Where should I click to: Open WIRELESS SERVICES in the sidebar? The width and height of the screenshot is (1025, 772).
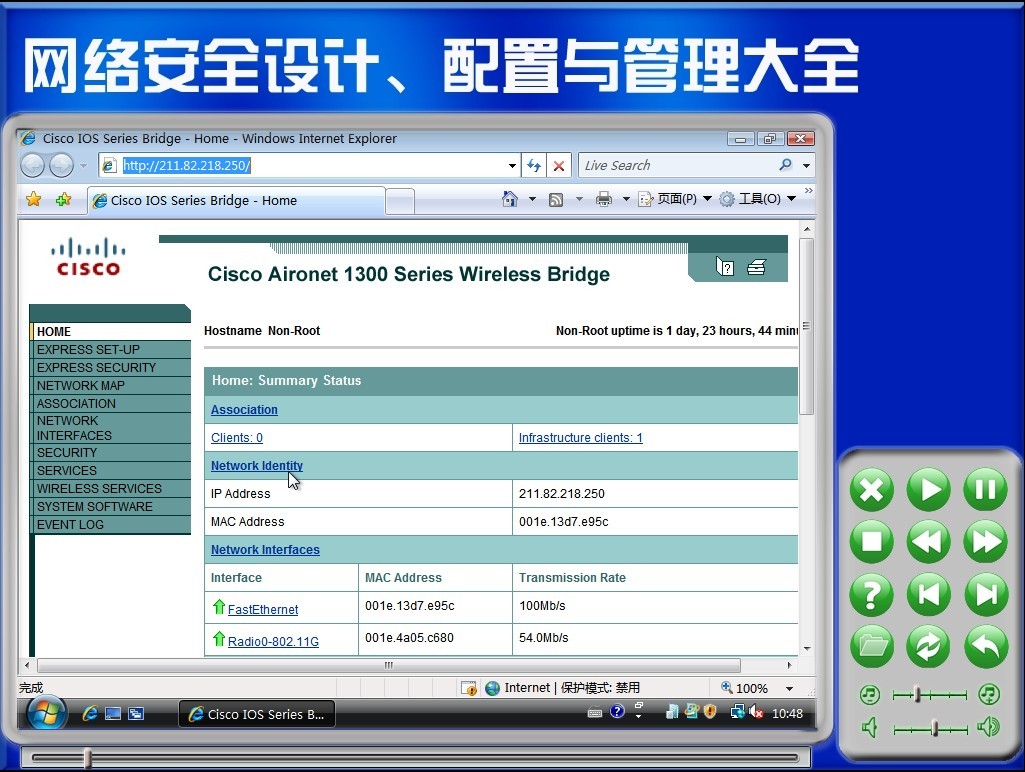110,488
